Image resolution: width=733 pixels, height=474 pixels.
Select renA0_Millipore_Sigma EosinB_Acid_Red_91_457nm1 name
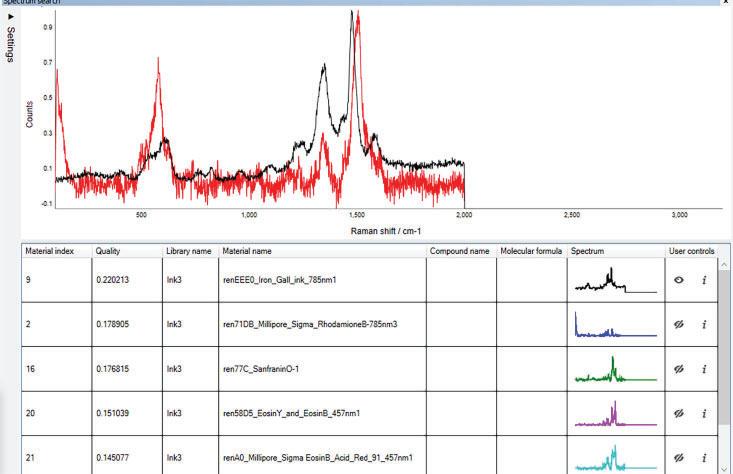[x=318, y=458]
